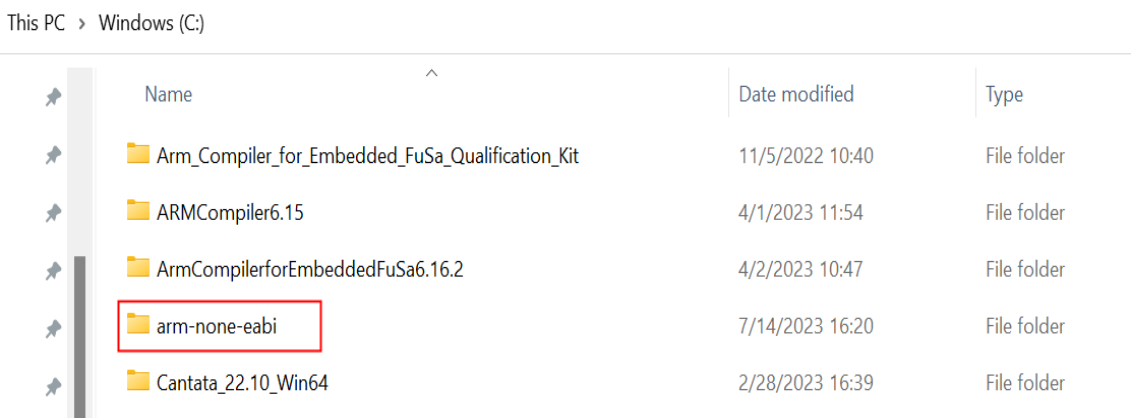This screenshot has height=419, width=1132.
Task: Select the Cantata_22.10_Win64 folder name
Action: click(242, 383)
